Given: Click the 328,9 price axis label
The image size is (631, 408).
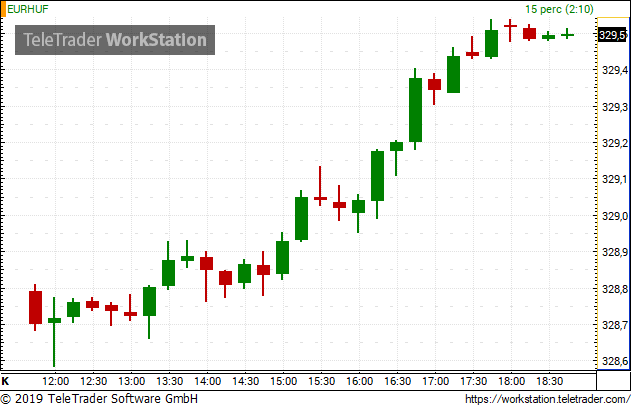Looking at the screenshot, I should [615, 252].
